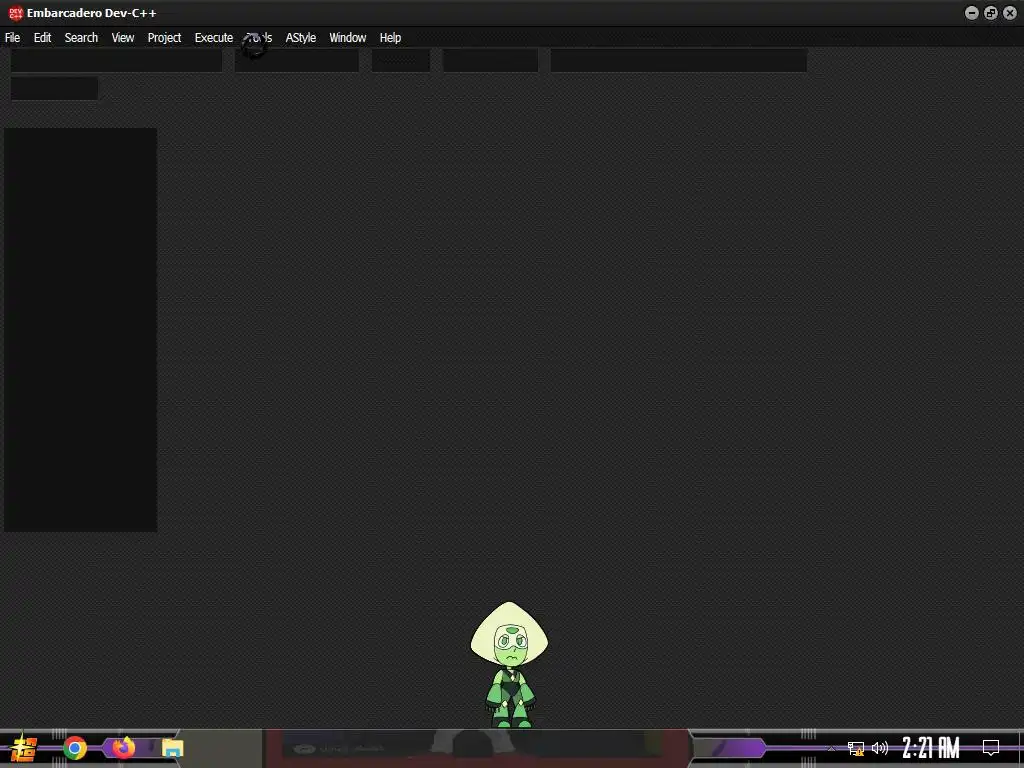This screenshot has width=1024, height=768.
Task: Close the Embarcadero Dev-C++ window
Action: [1010, 13]
